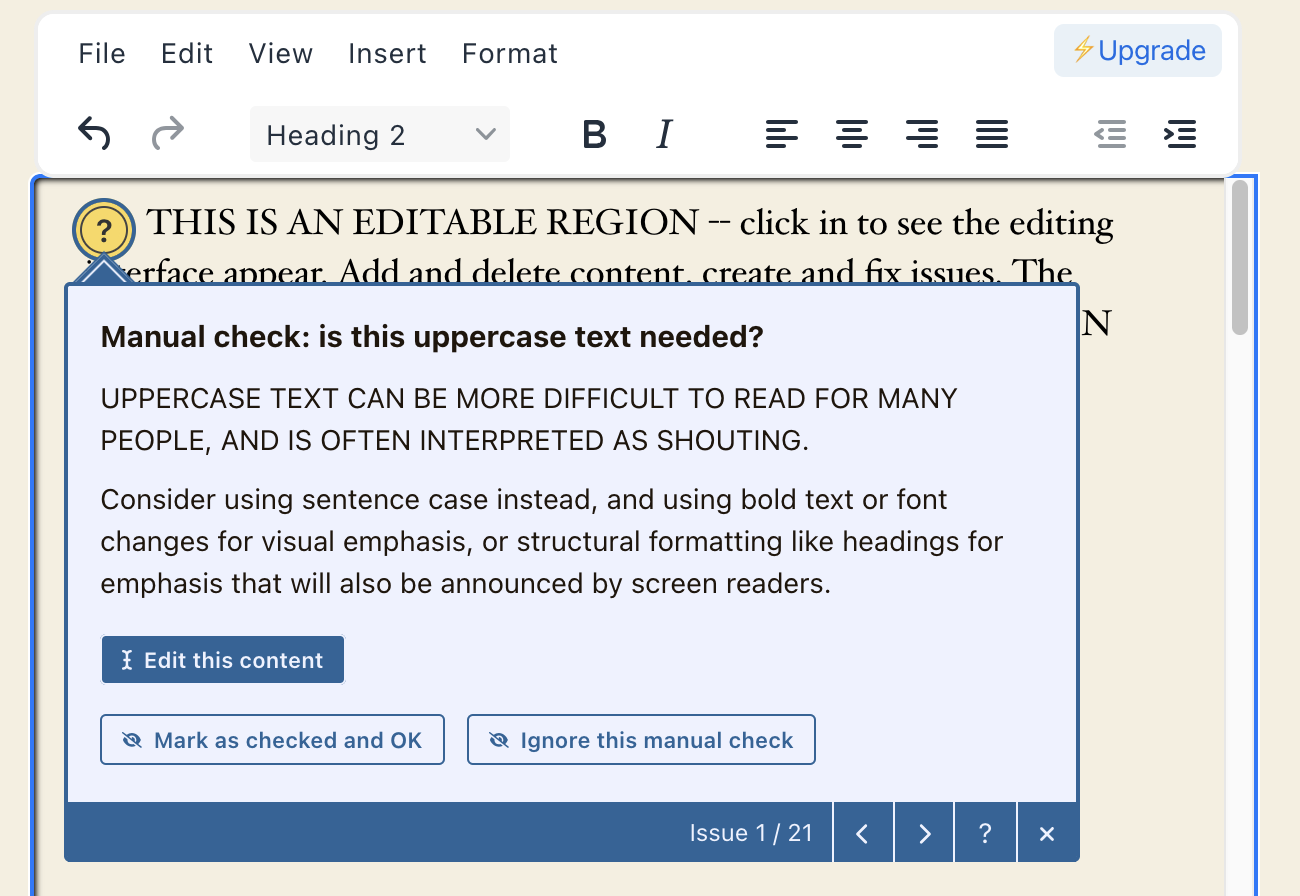Open the File menu

coord(102,53)
